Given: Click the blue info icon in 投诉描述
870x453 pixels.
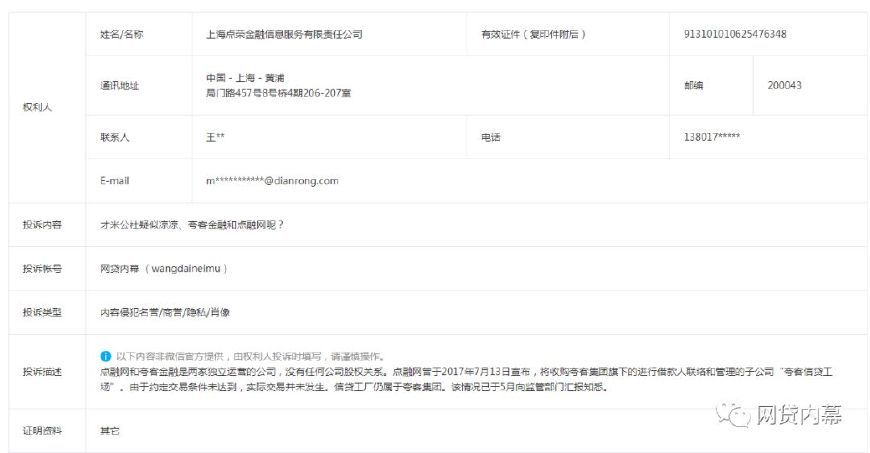Looking at the screenshot, I should click(x=105, y=356).
